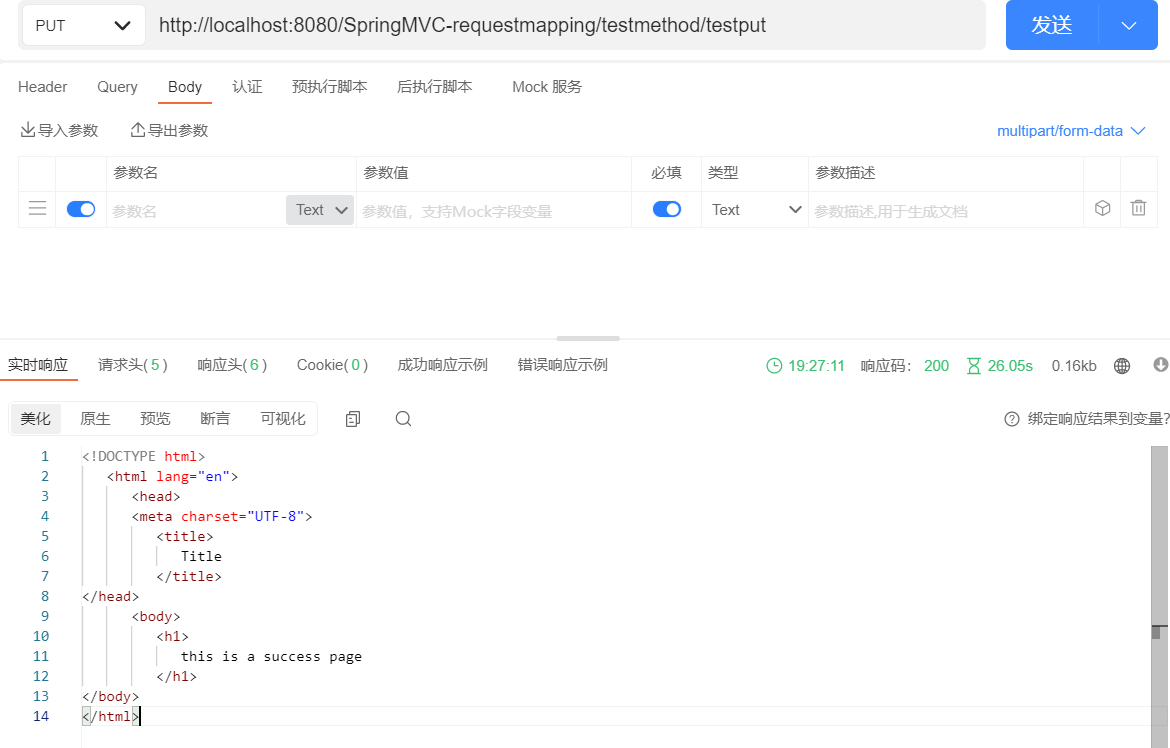This screenshot has height=748, width=1170.
Task: Select the 原生 view mode
Action: (96, 419)
